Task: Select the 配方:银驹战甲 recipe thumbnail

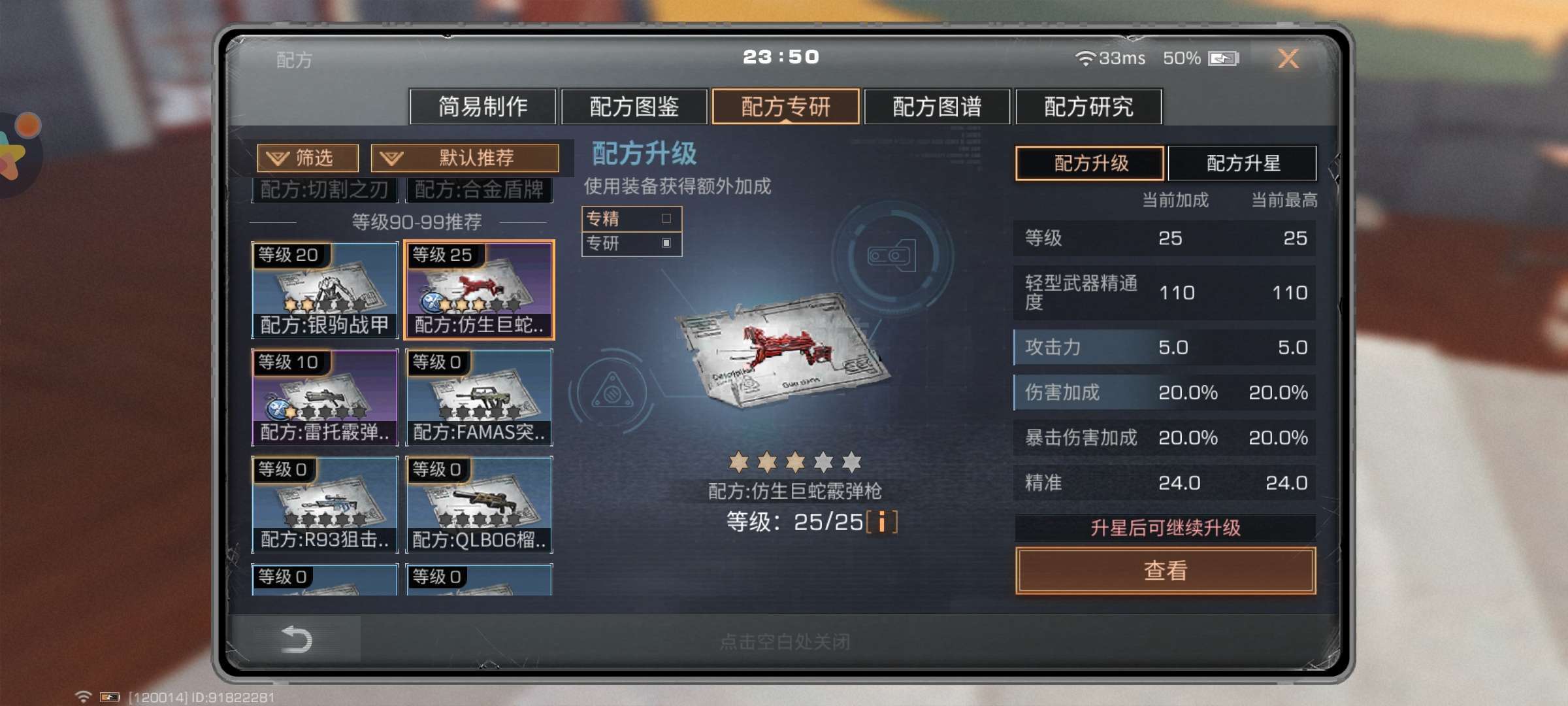Action: pos(325,290)
